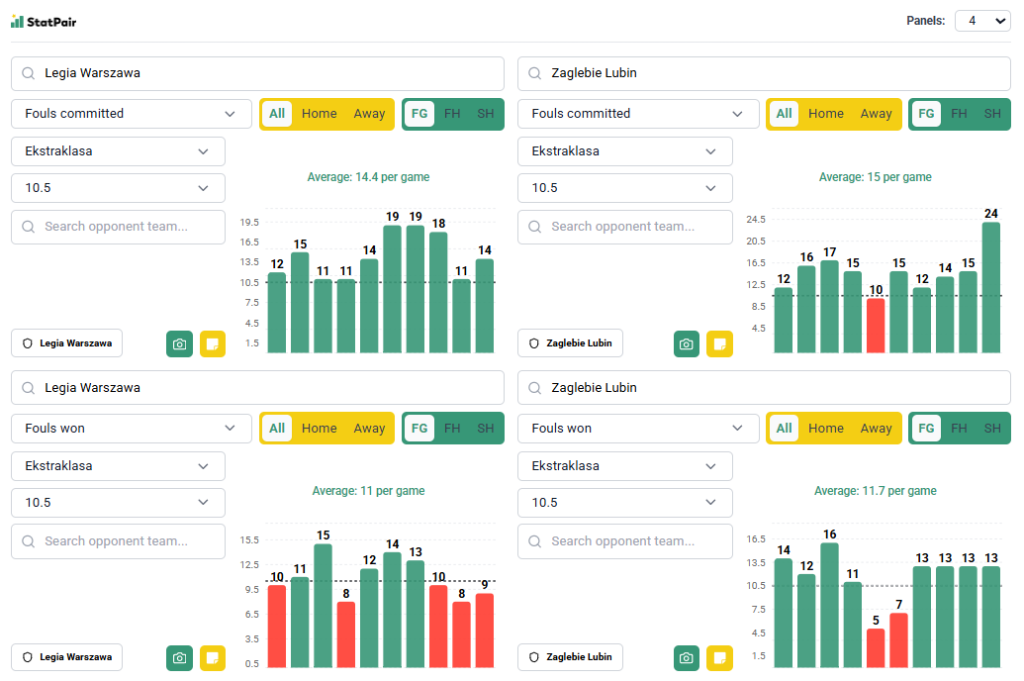Image resolution: width=1024 pixels, height=681 pixels.
Task: Expand the Fouls committed dropdown for Legia Warszawa
Action: (131, 114)
